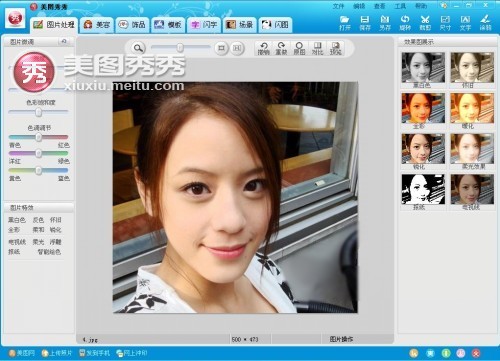Switch to the 饰品 (Accessories) tab

tap(132, 25)
